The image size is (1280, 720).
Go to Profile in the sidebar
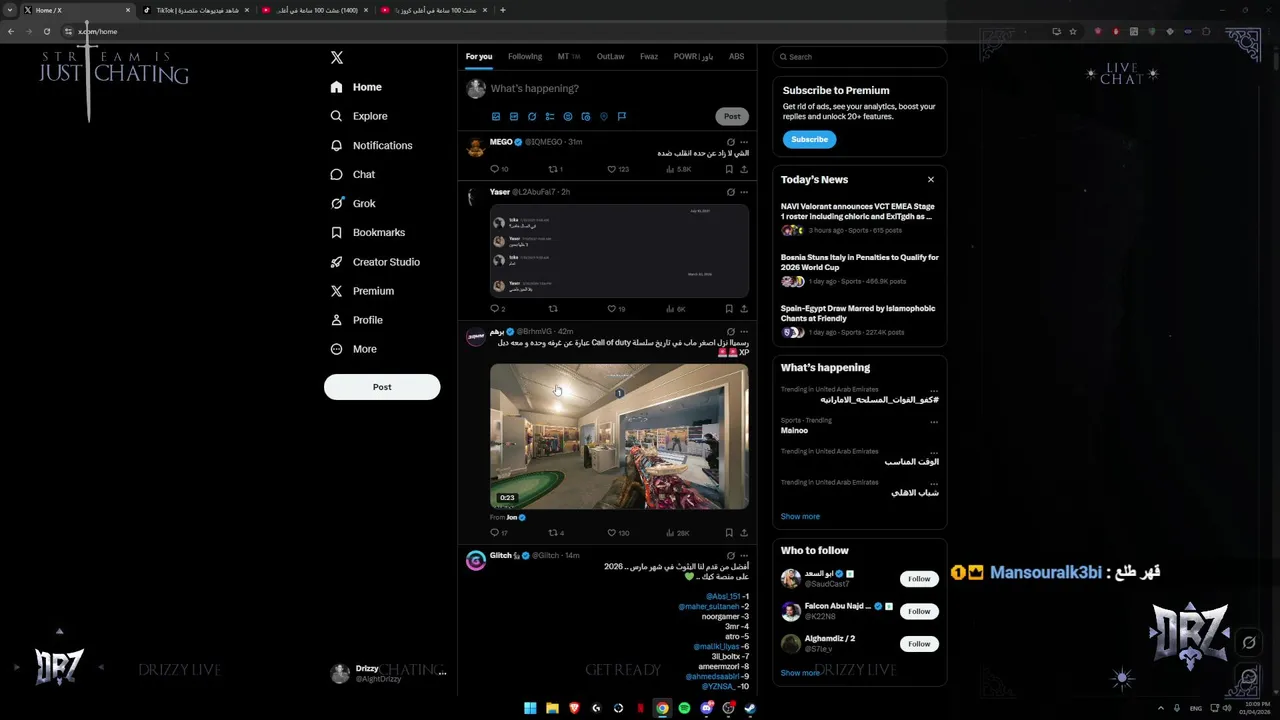pos(356,320)
